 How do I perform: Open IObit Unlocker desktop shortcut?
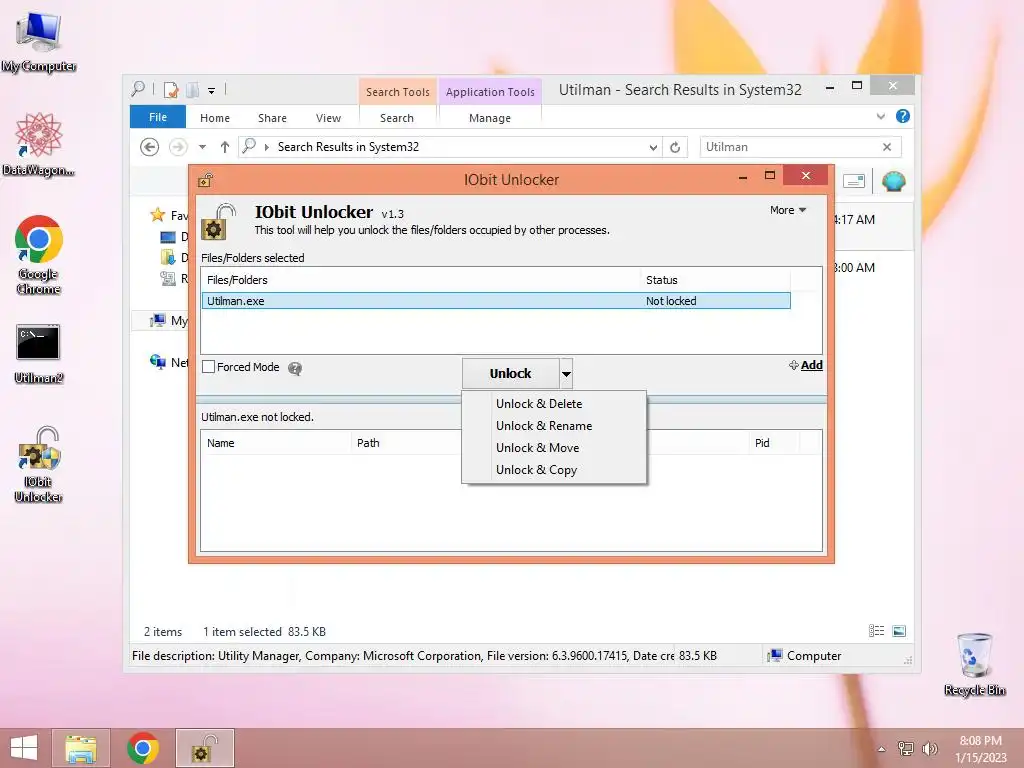click(38, 465)
